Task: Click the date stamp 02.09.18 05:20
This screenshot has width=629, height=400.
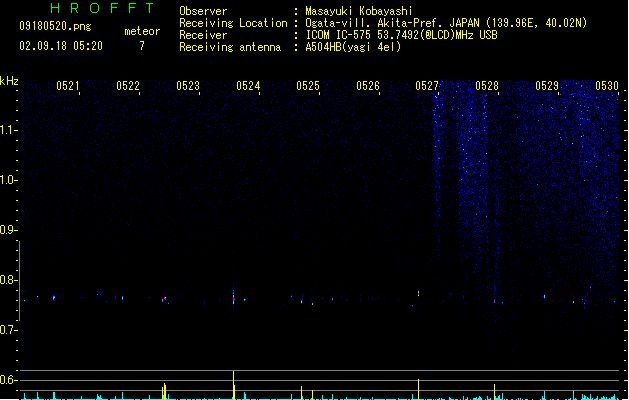Action: [x=61, y=46]
